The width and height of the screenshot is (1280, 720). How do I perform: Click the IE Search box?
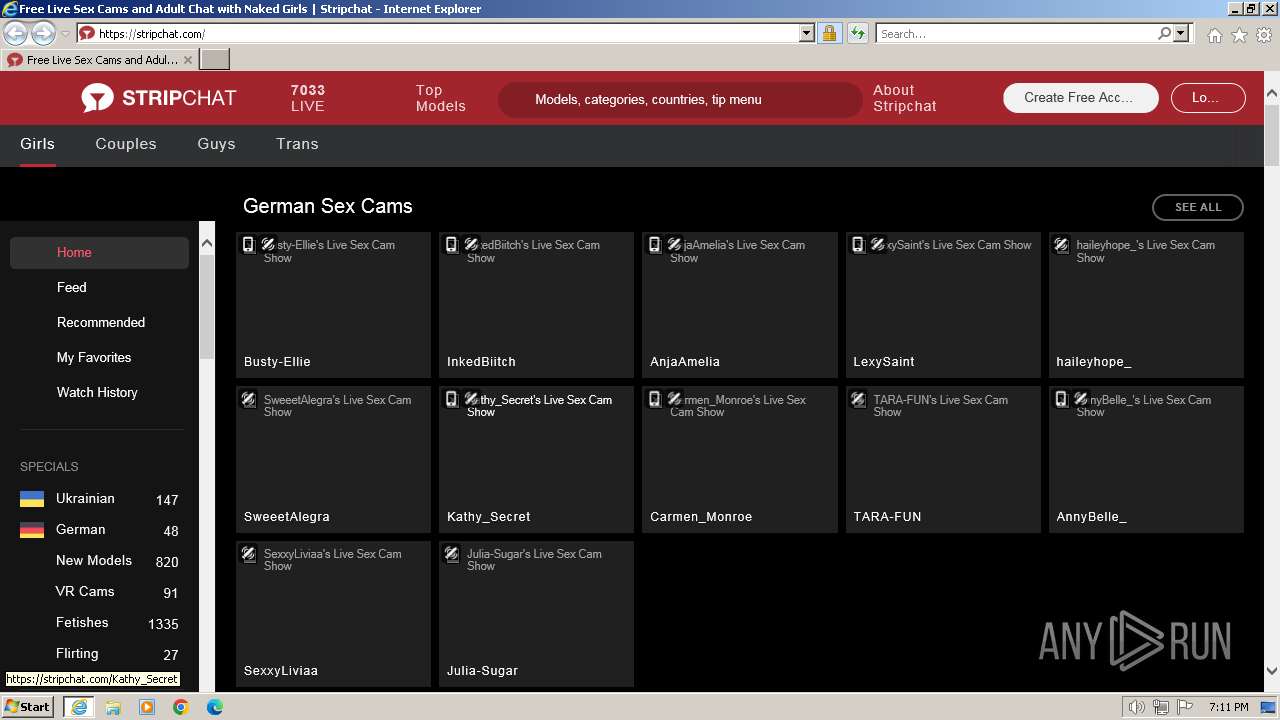(x=1017, y=33)
